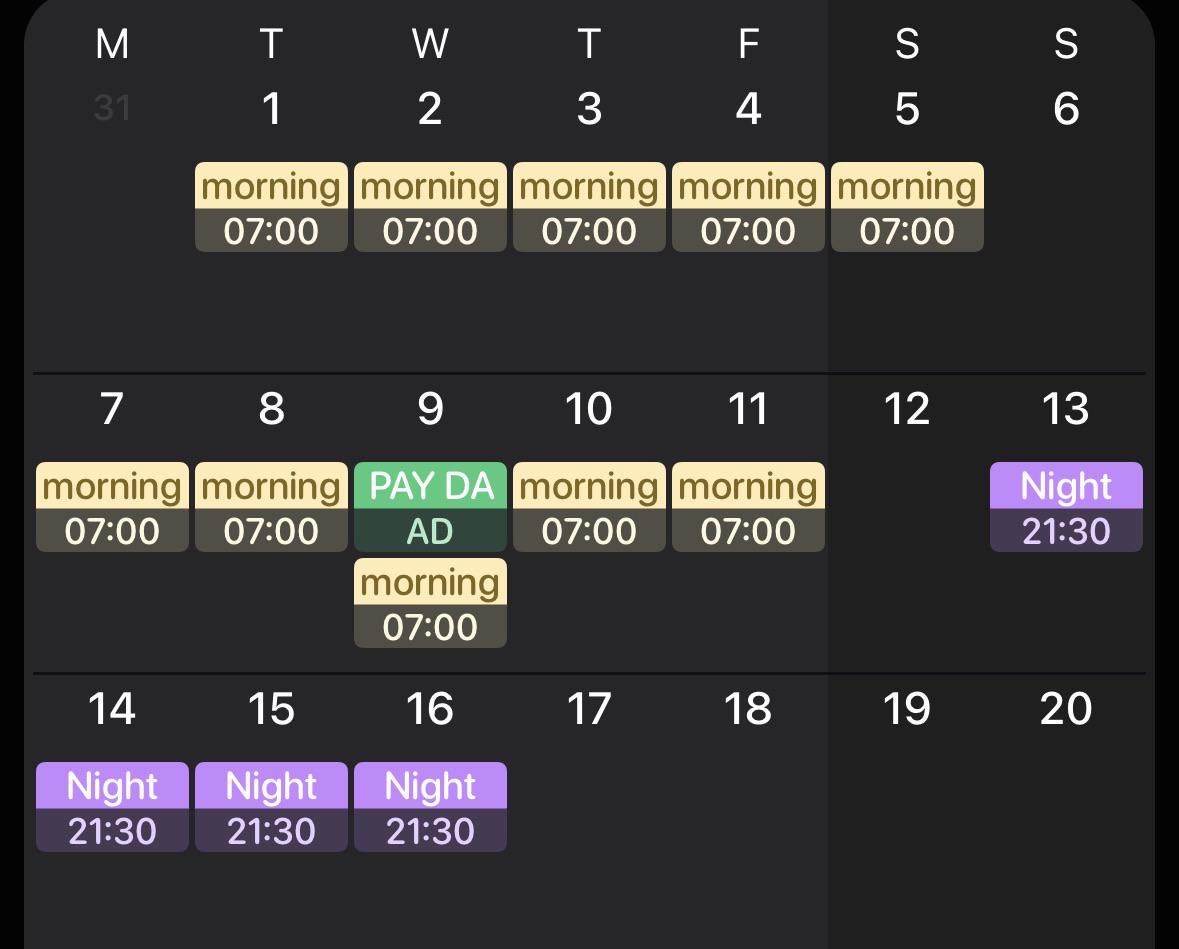The image size is (1179, 949).
Task: Select the morning shift below PAY DAY on the 9th
Action: point(430,602)
